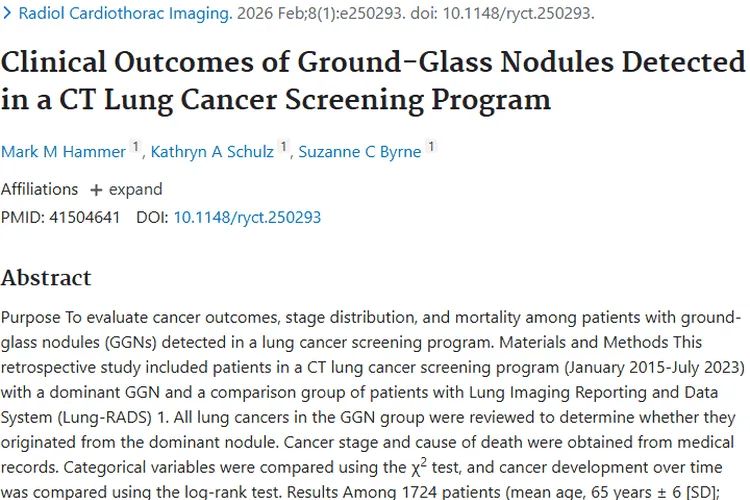Click the Abstract section heading
750x500 pixels.
click(x=46, y=277)
